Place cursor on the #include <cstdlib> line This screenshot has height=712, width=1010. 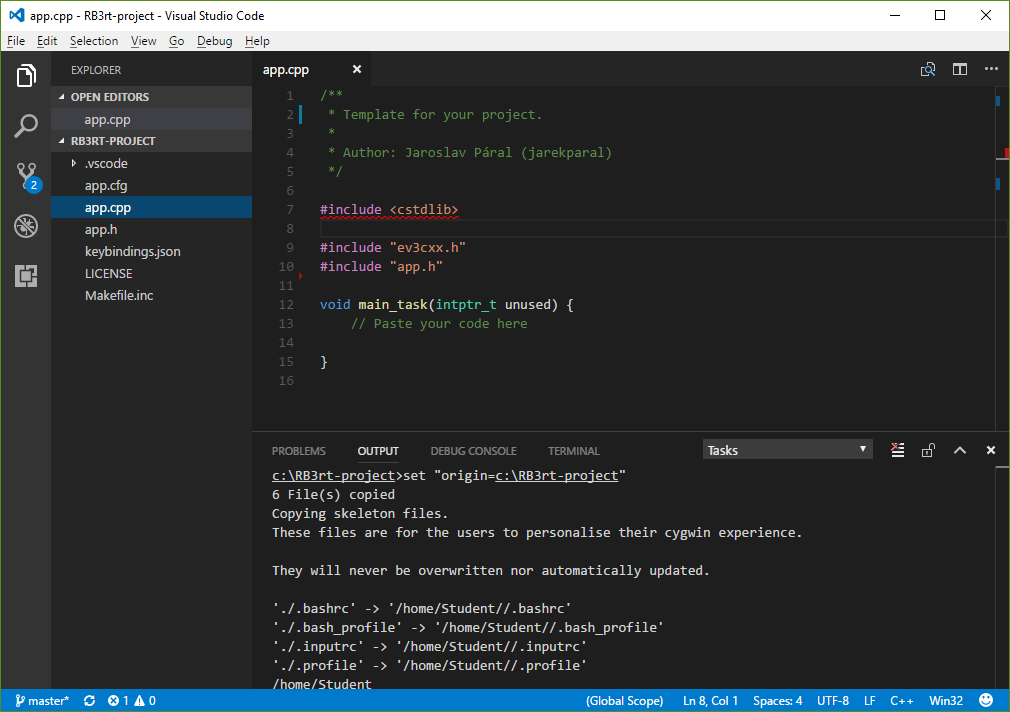click(389, 209)
